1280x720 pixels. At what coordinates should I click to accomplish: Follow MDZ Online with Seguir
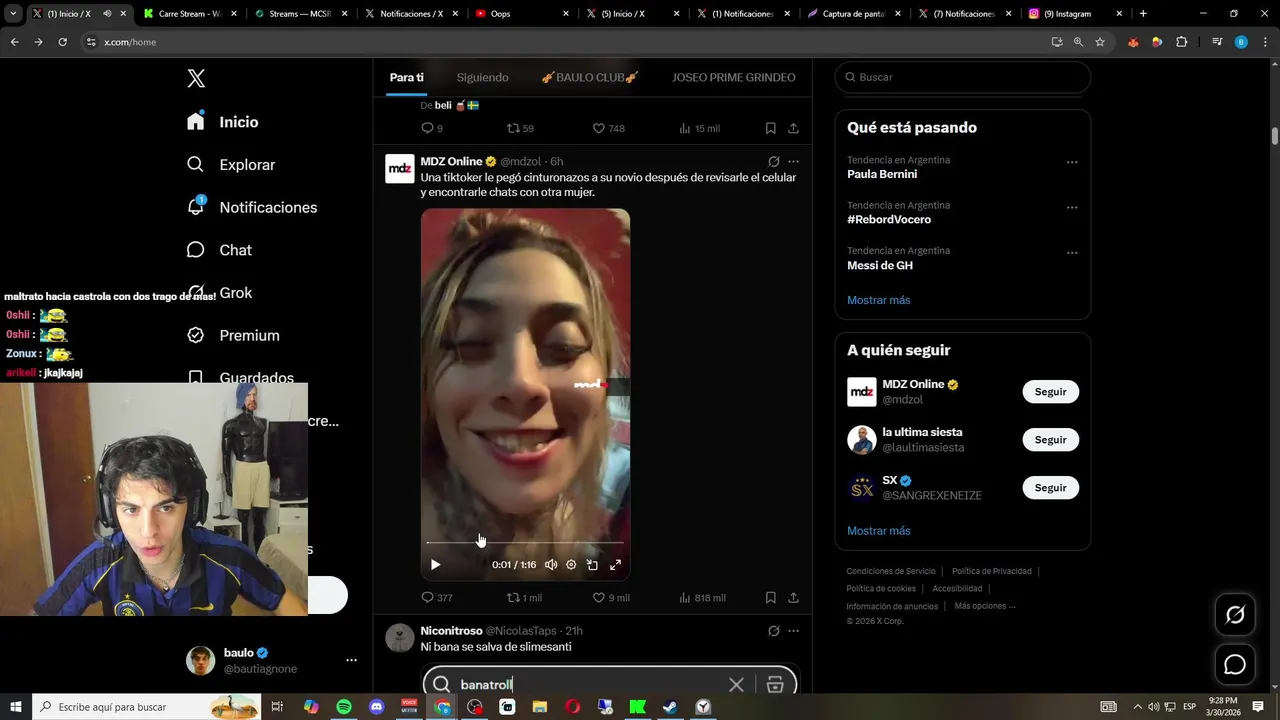pos(1050,392)
